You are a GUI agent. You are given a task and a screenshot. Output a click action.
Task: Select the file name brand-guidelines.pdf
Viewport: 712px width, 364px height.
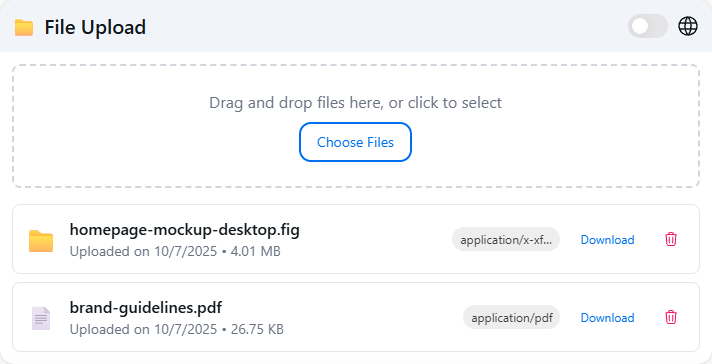click(x=146, y=308)
